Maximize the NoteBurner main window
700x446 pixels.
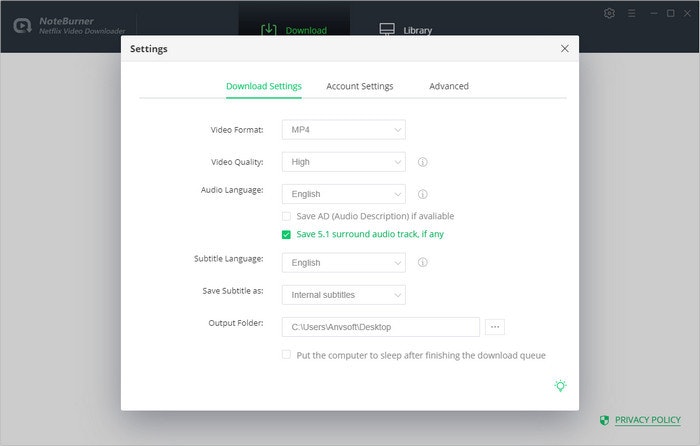point(671,13)
